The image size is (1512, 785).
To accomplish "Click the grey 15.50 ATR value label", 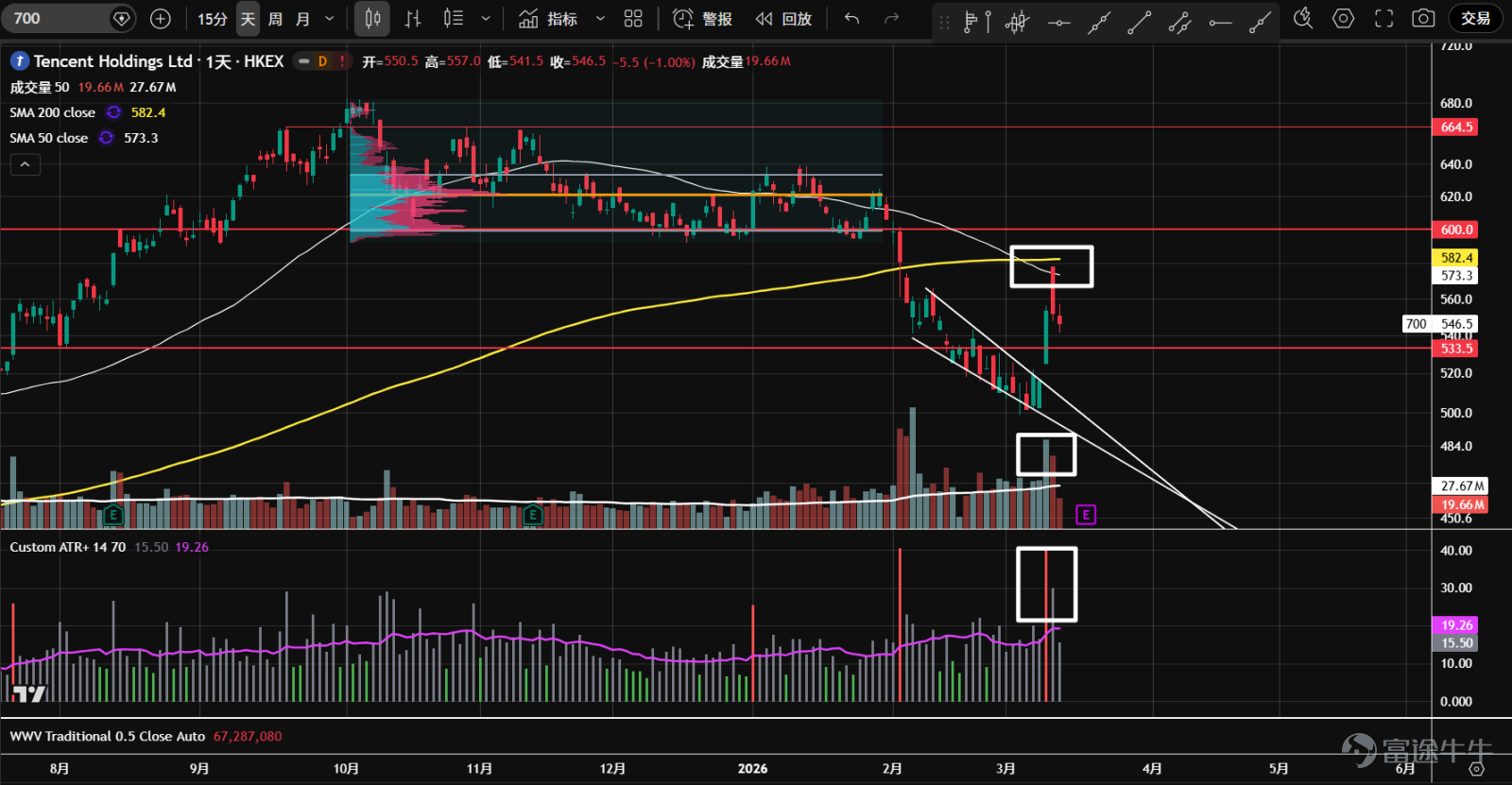I will click(x=1456, y=643).
